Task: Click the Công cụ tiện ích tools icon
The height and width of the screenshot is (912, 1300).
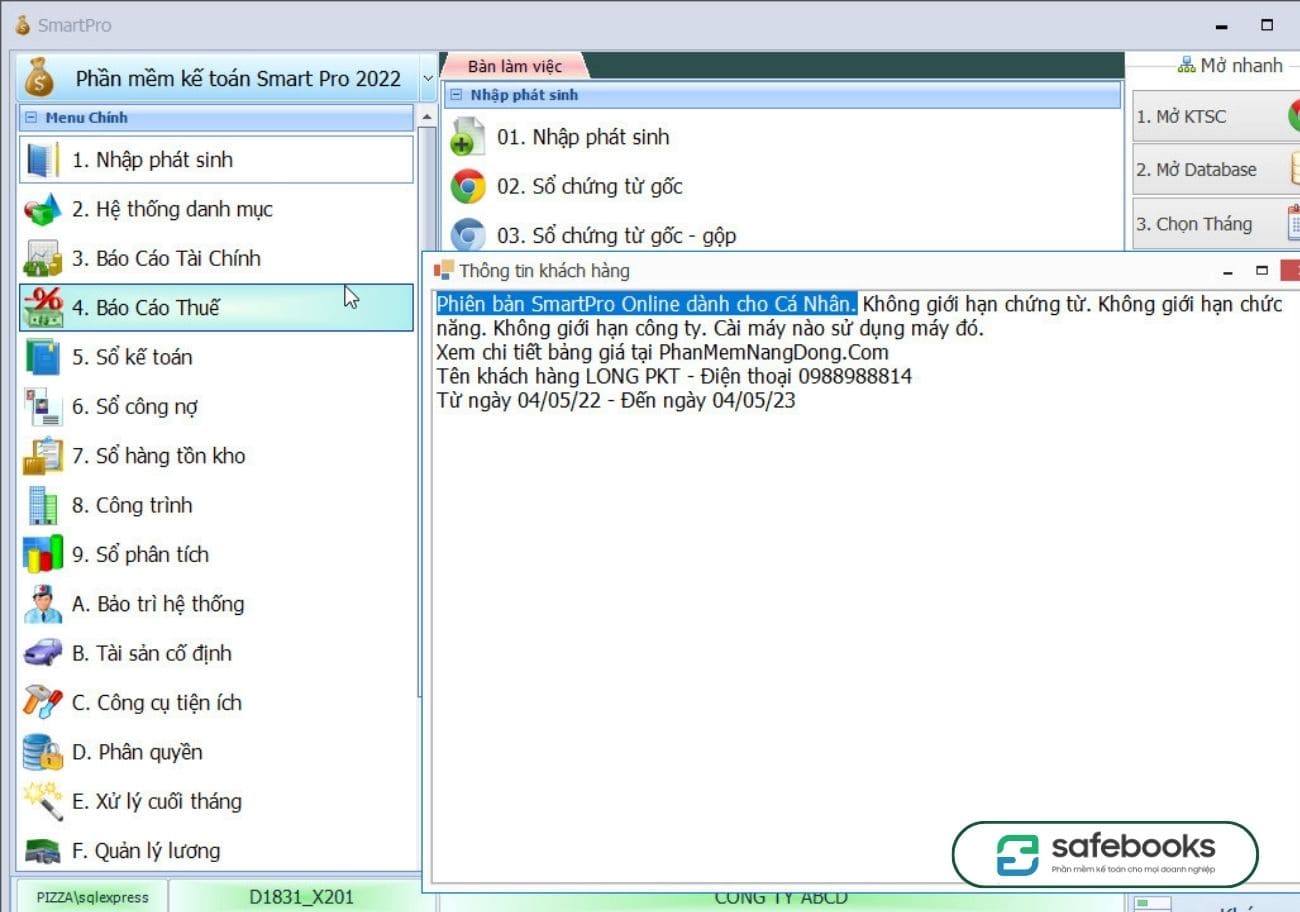Action: click(x=42, y=702)
